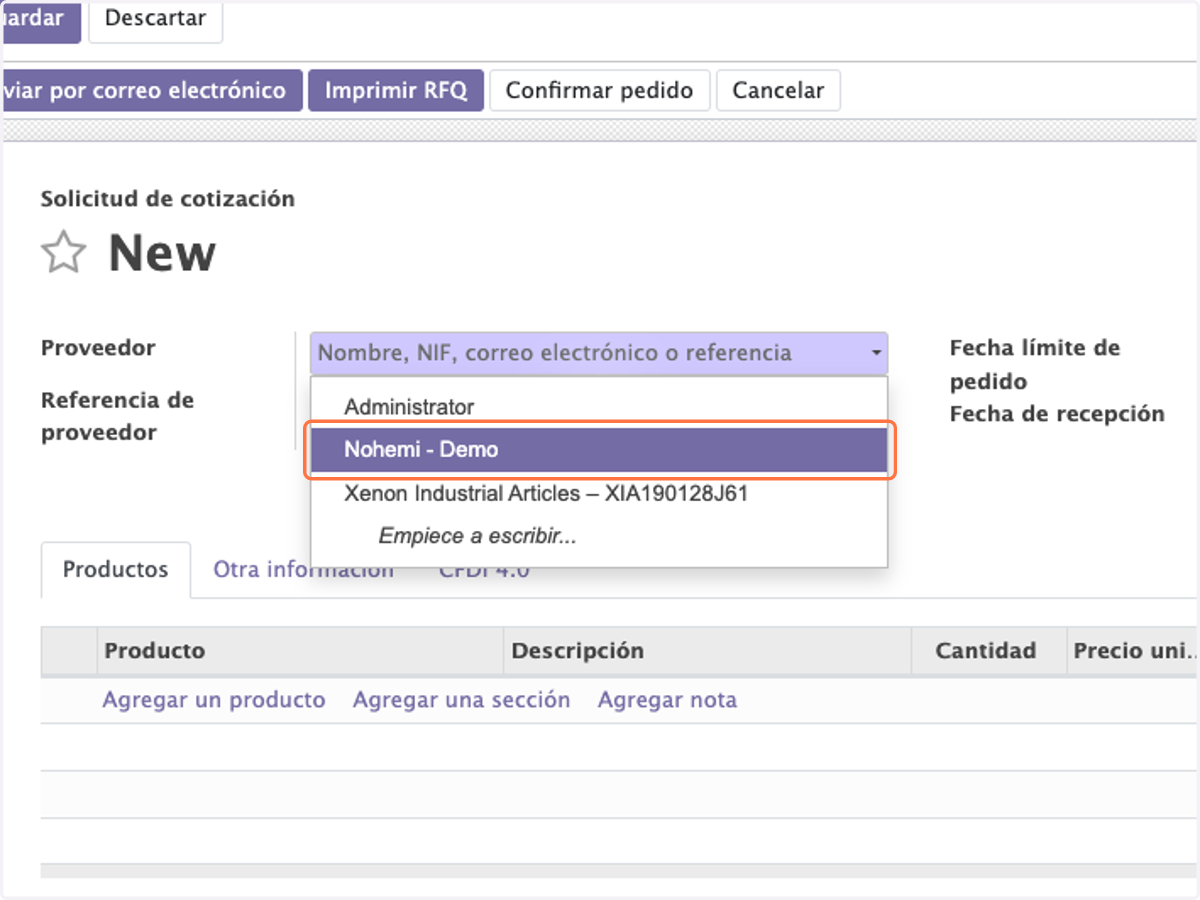Viewport: 1200px width, 900px height.
Task: Click the partially visible Guardar button
Action: point(40,19)
